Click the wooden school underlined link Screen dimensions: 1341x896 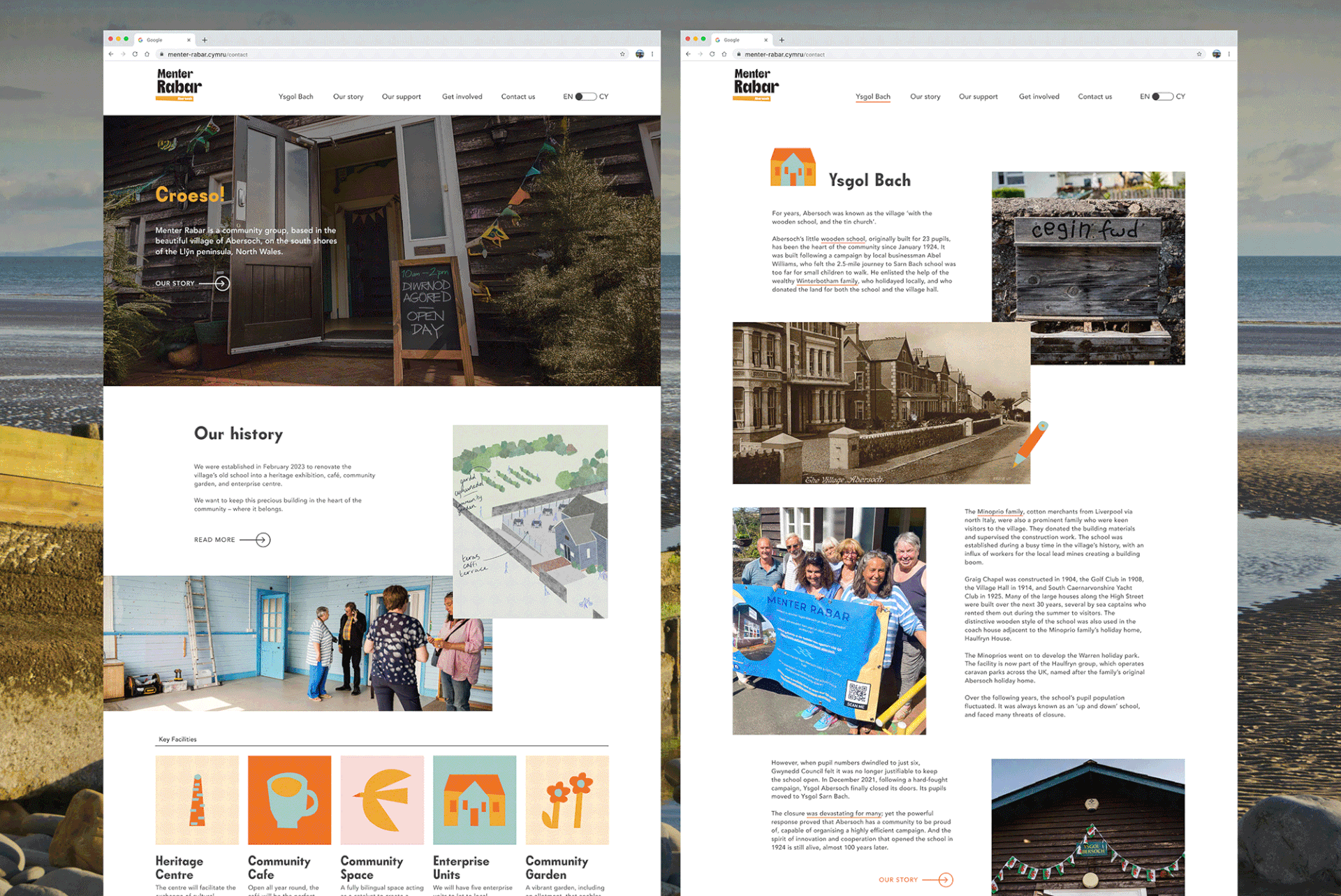[842, 239]
